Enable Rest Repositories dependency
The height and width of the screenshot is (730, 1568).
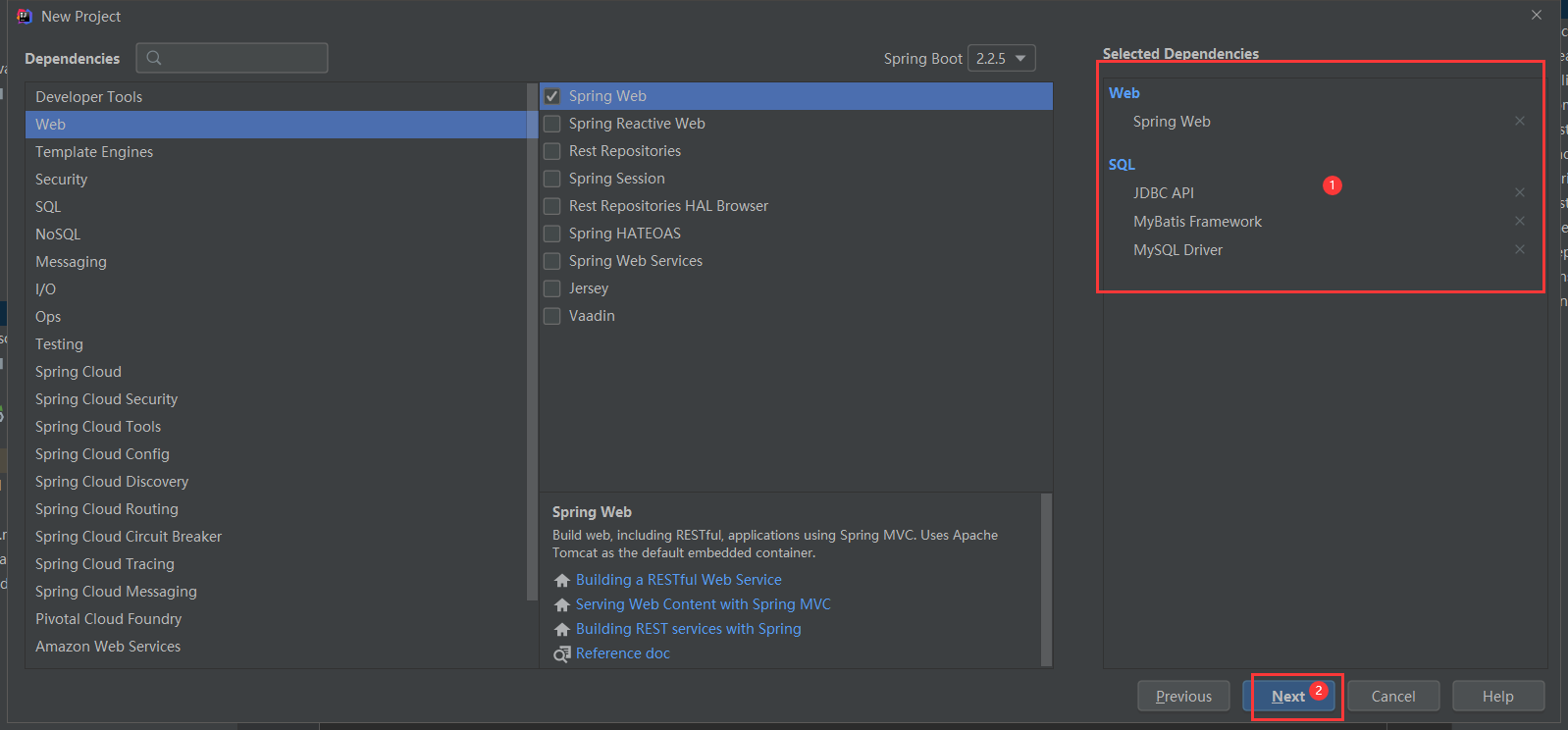coord(552,151)
